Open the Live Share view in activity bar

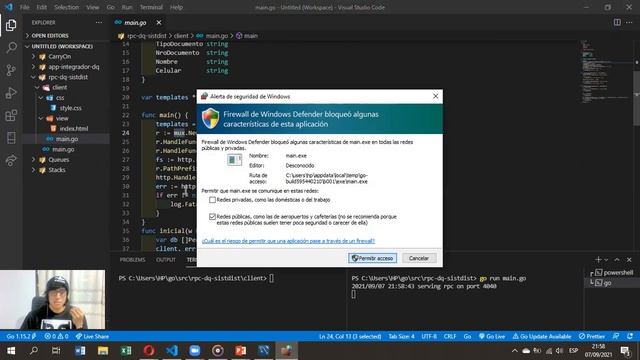pyautogui.click(x=11, y=160)
